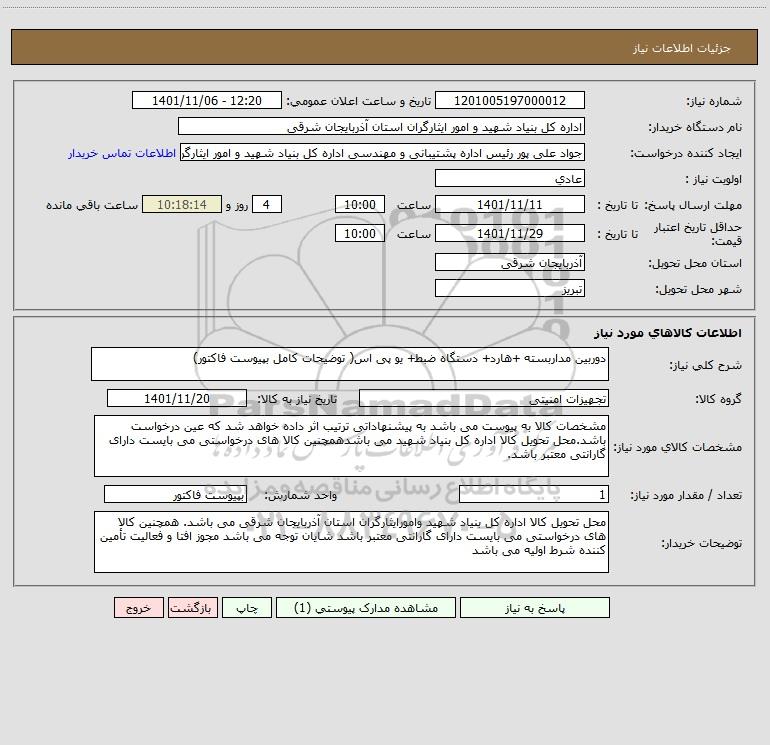This screenshot has width=770, height=745.
Task: Click the request creator field جواد علی پور
Action: click(x=382, y=153)
